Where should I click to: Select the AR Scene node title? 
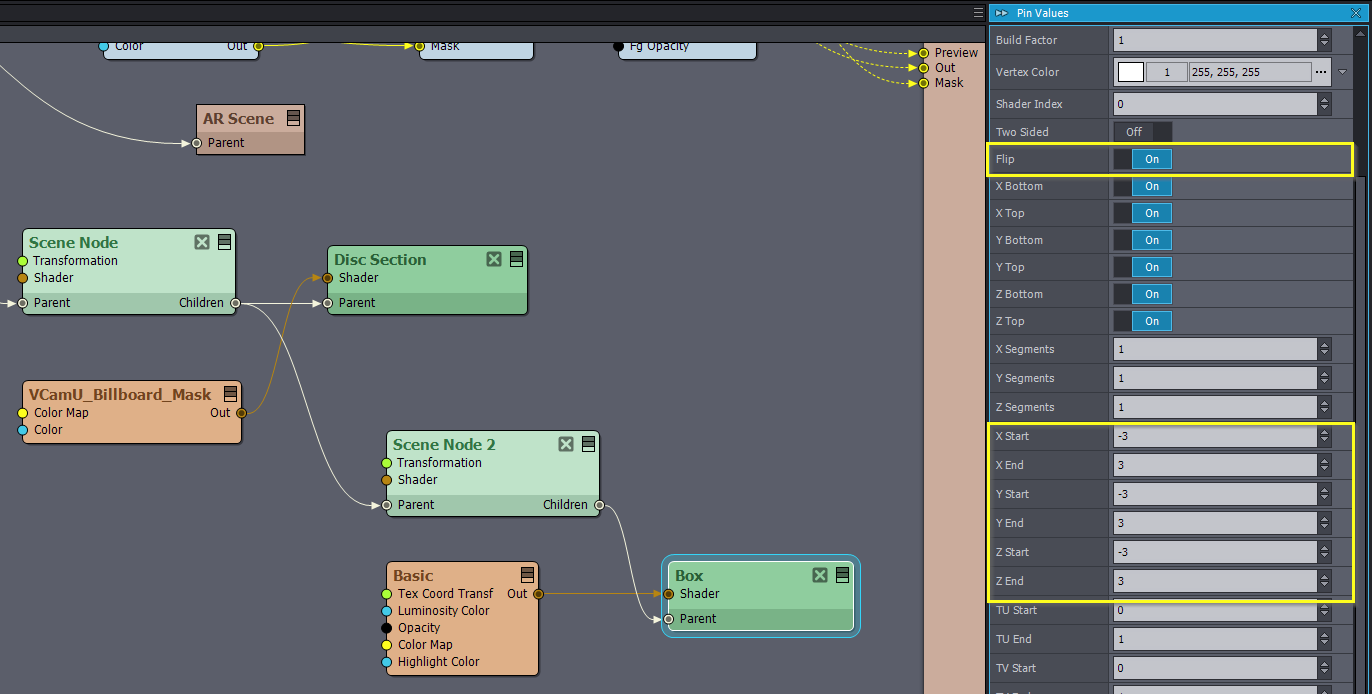tap(238, 119)
